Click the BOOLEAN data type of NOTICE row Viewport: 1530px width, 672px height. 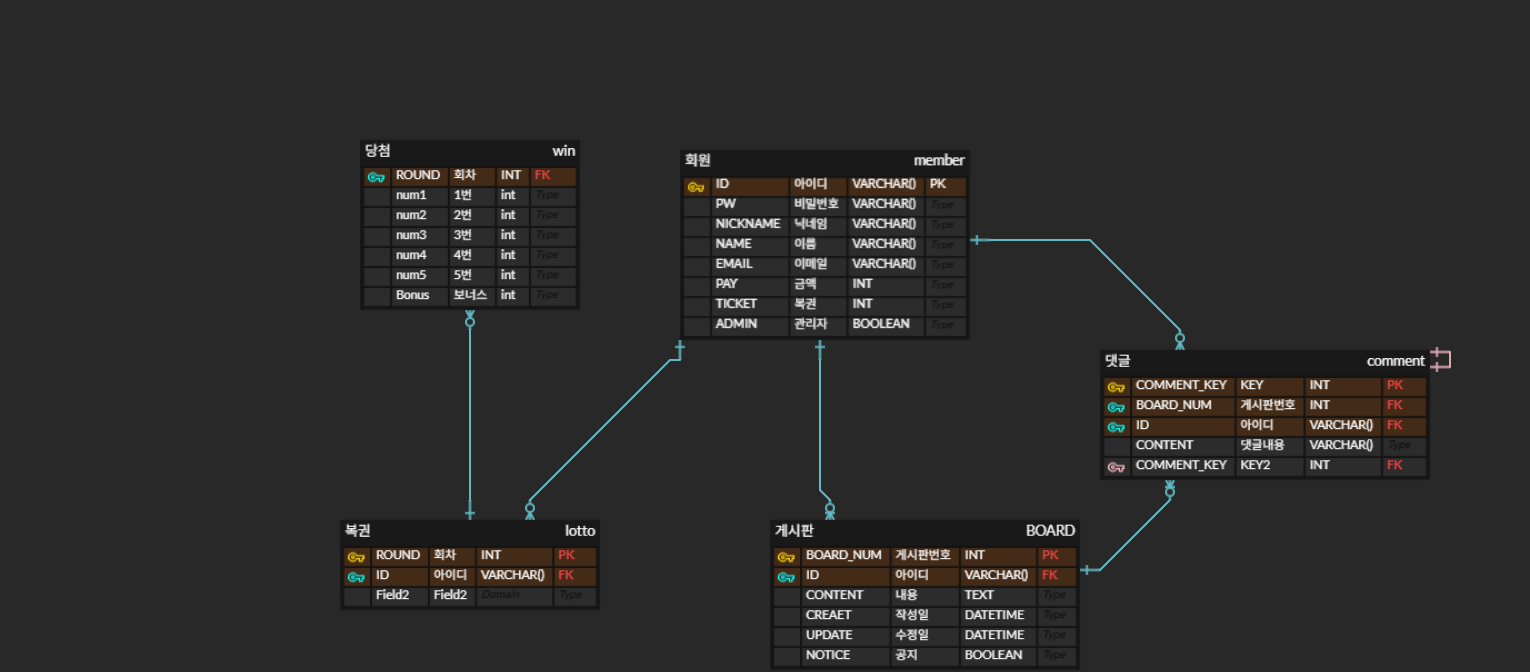pos(993,655)
